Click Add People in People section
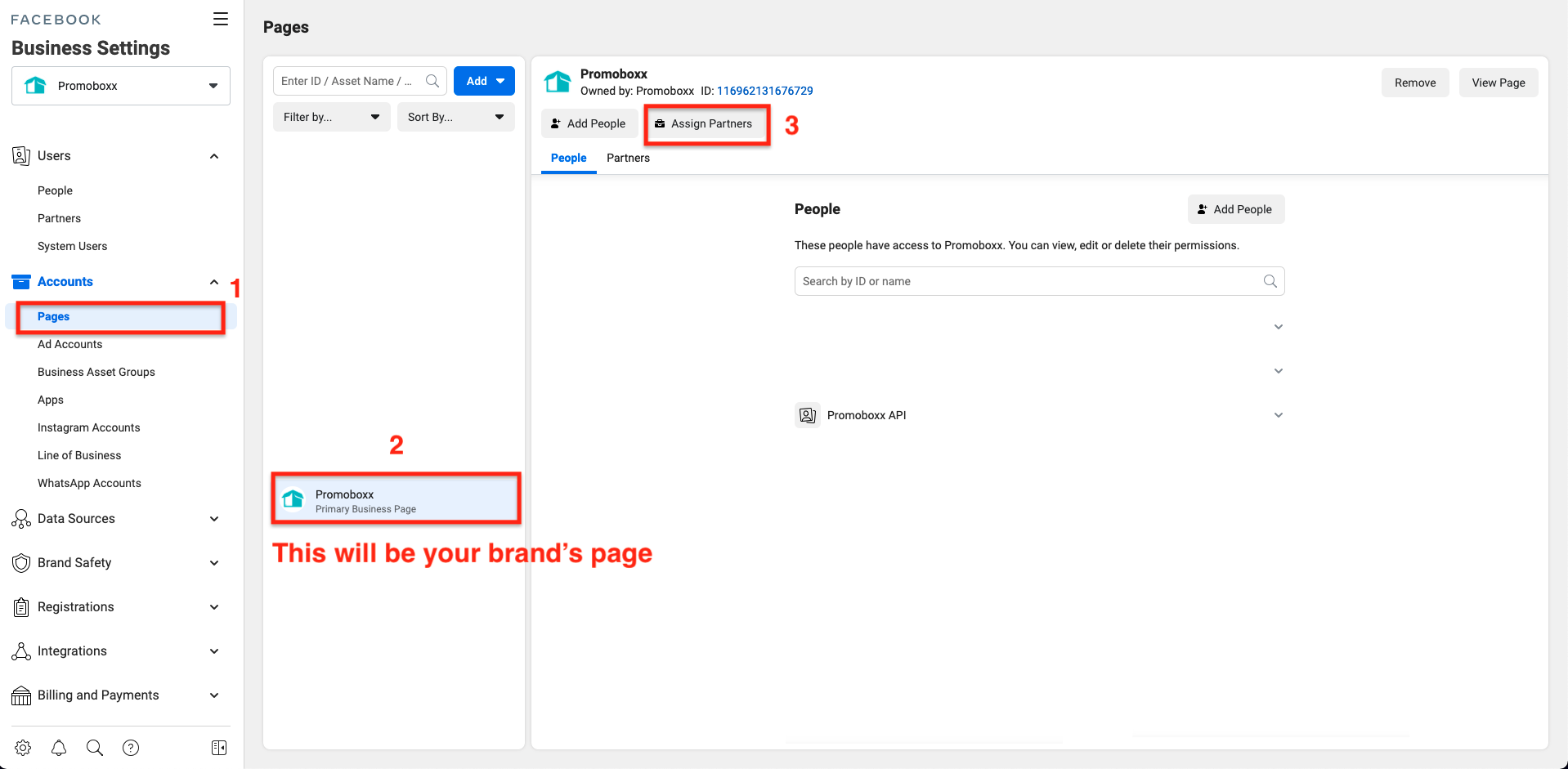The width and height of the screenshot is (1568, 769). (x=1236, y=209)
